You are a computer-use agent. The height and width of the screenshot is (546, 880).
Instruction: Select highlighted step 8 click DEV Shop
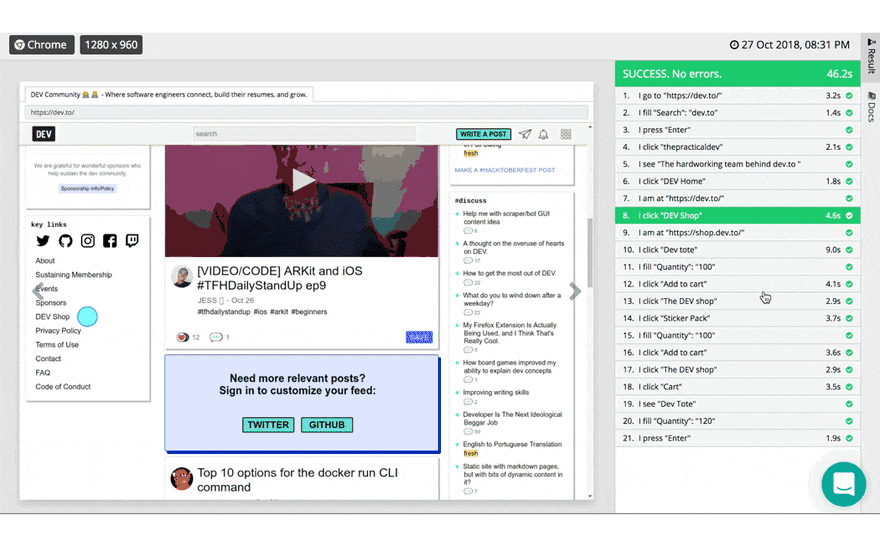tap(737, 215)
